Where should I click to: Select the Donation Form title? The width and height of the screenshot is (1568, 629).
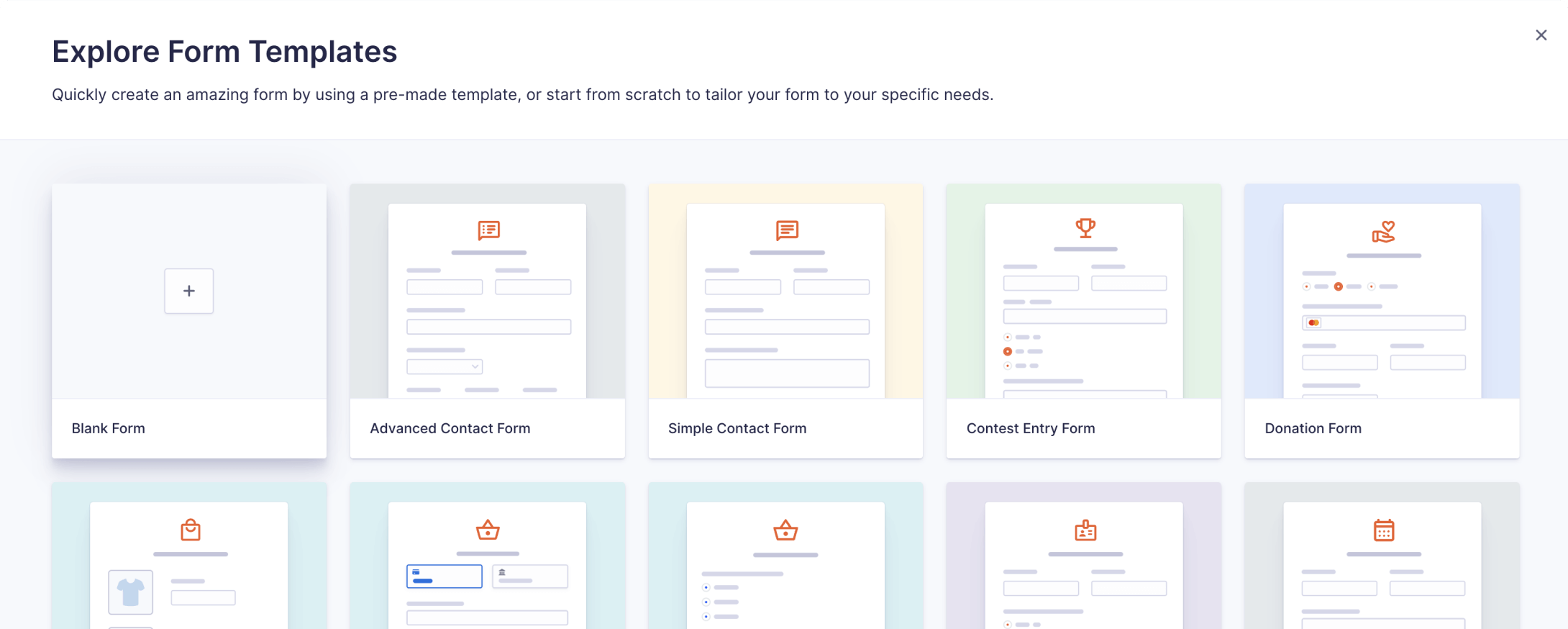pyautogui.click(x=1313, y=428)
